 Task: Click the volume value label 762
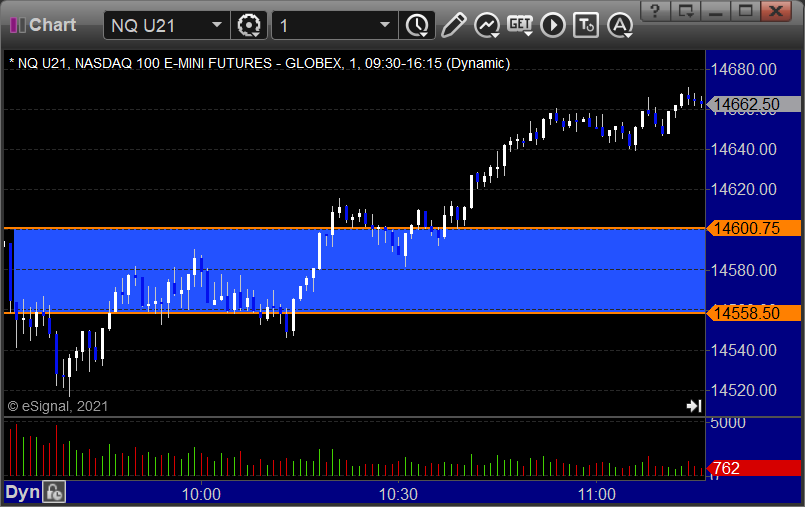click(x=753, y=468)
